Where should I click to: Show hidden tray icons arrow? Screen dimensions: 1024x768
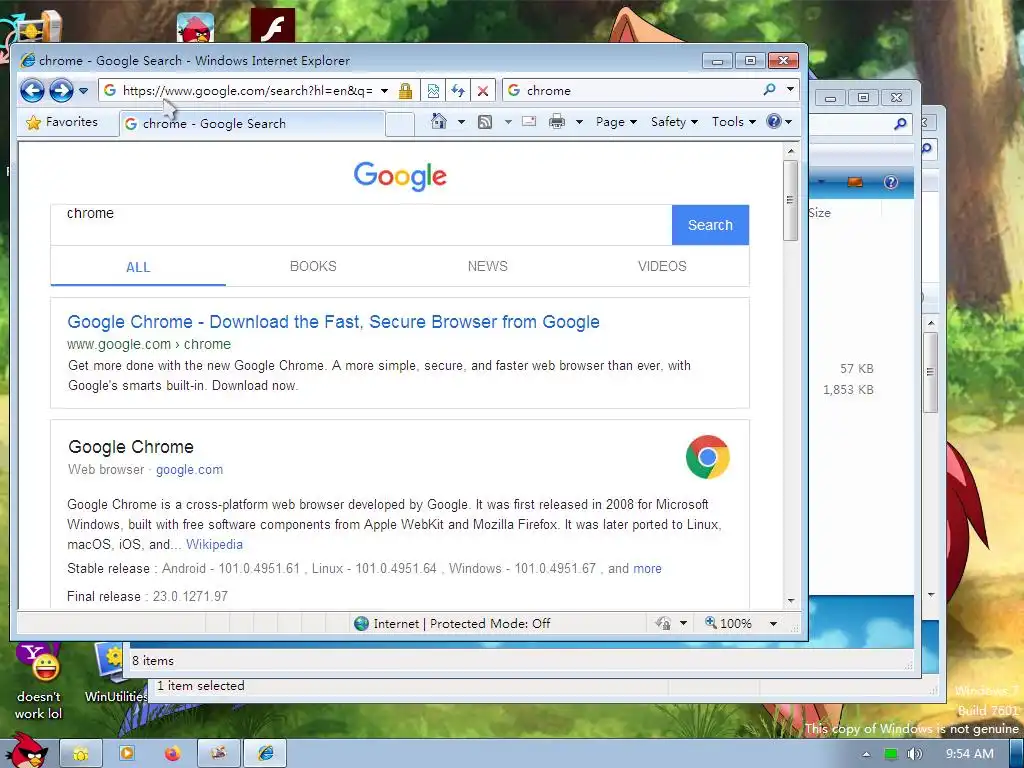tap(867, 754)
